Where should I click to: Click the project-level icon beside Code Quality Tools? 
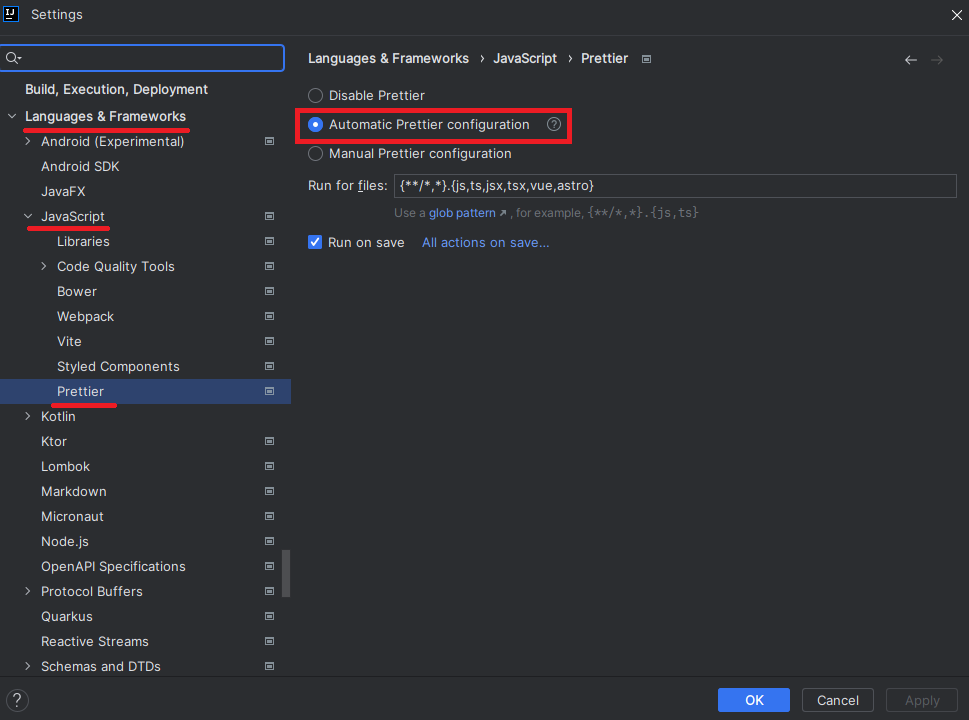pyautogui.click(x=269, y=266)
